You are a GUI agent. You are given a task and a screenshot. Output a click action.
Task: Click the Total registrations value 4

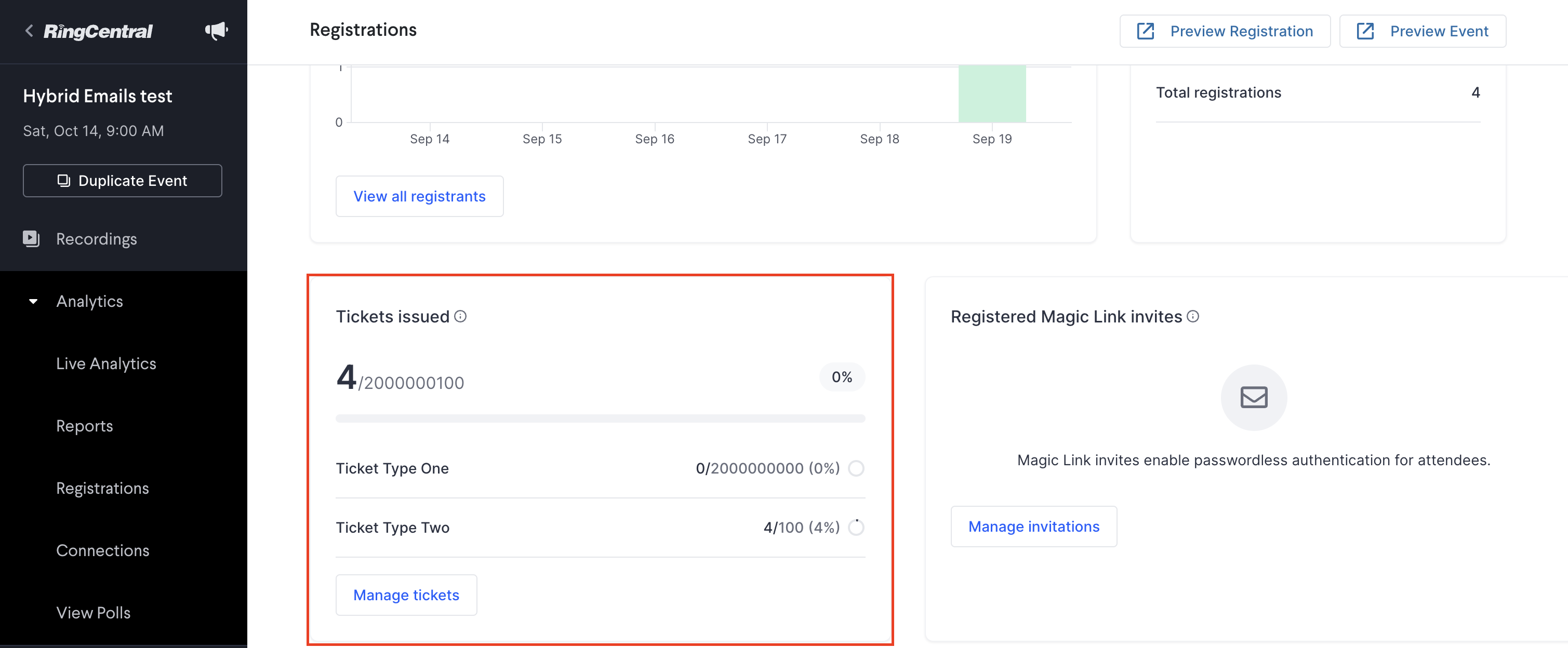point(1476,92)
